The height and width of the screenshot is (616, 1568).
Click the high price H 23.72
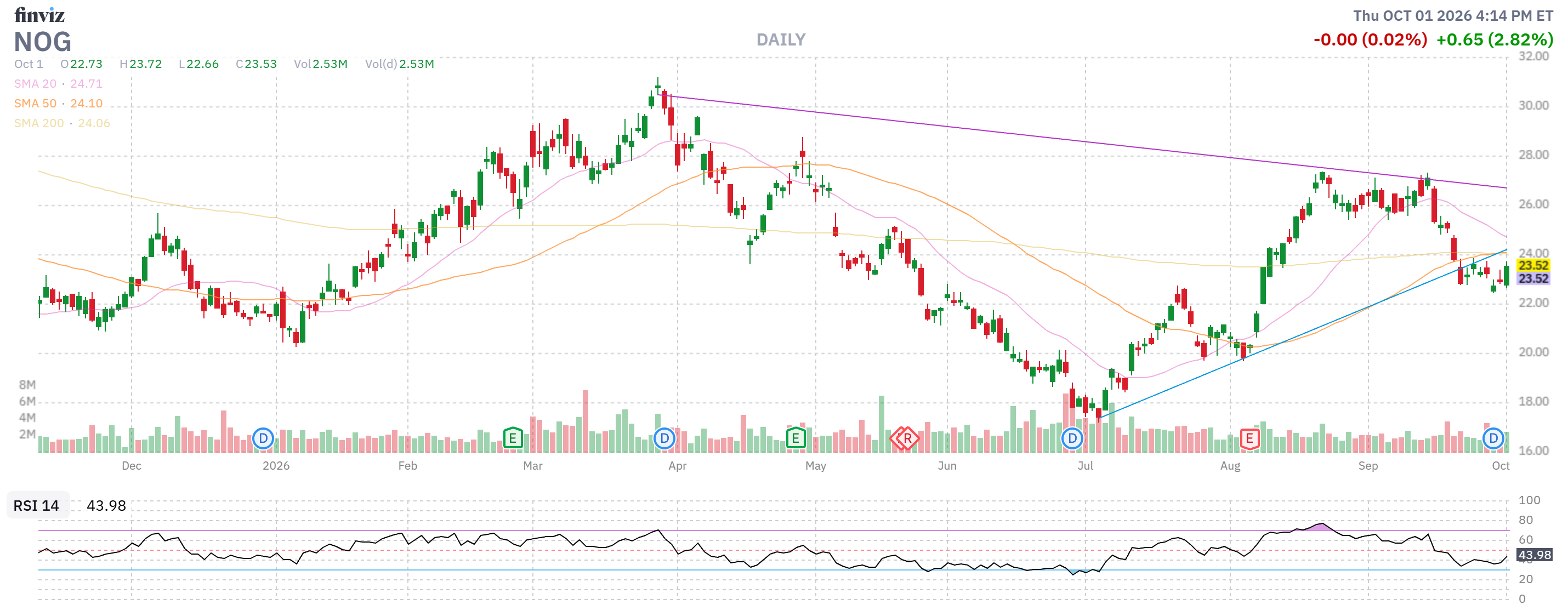140,64
